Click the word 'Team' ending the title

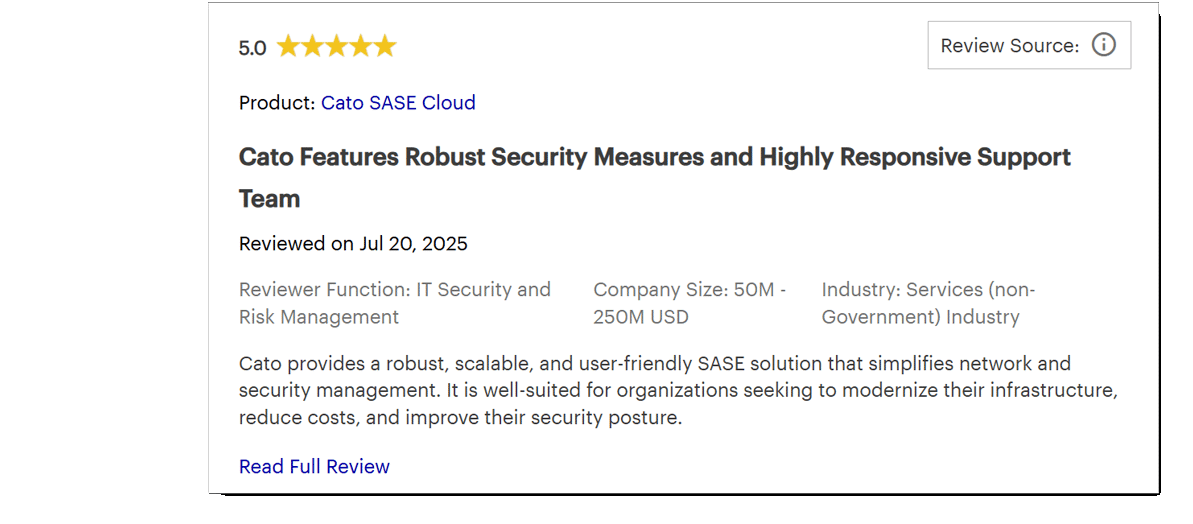[x=269, y=198]
